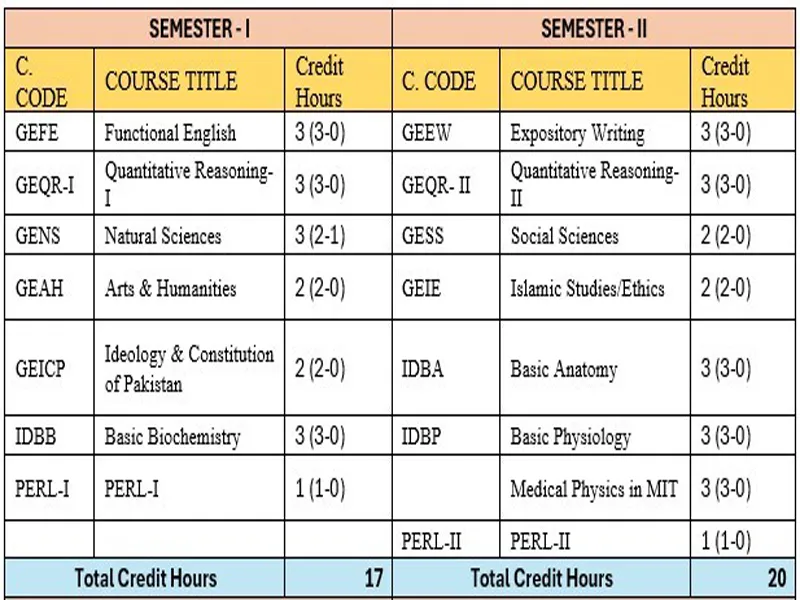Click Medical Physics in MIT cell

click(593, 489)
